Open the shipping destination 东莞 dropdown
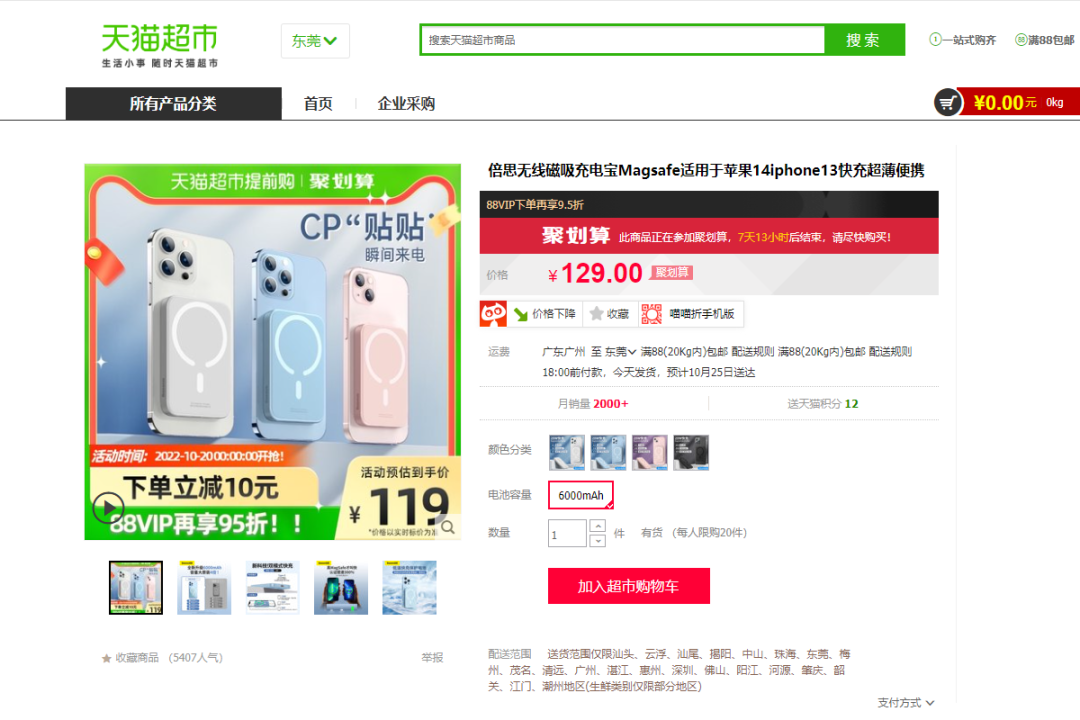This screenshot has width=1080, height=720. coord(620,351)
